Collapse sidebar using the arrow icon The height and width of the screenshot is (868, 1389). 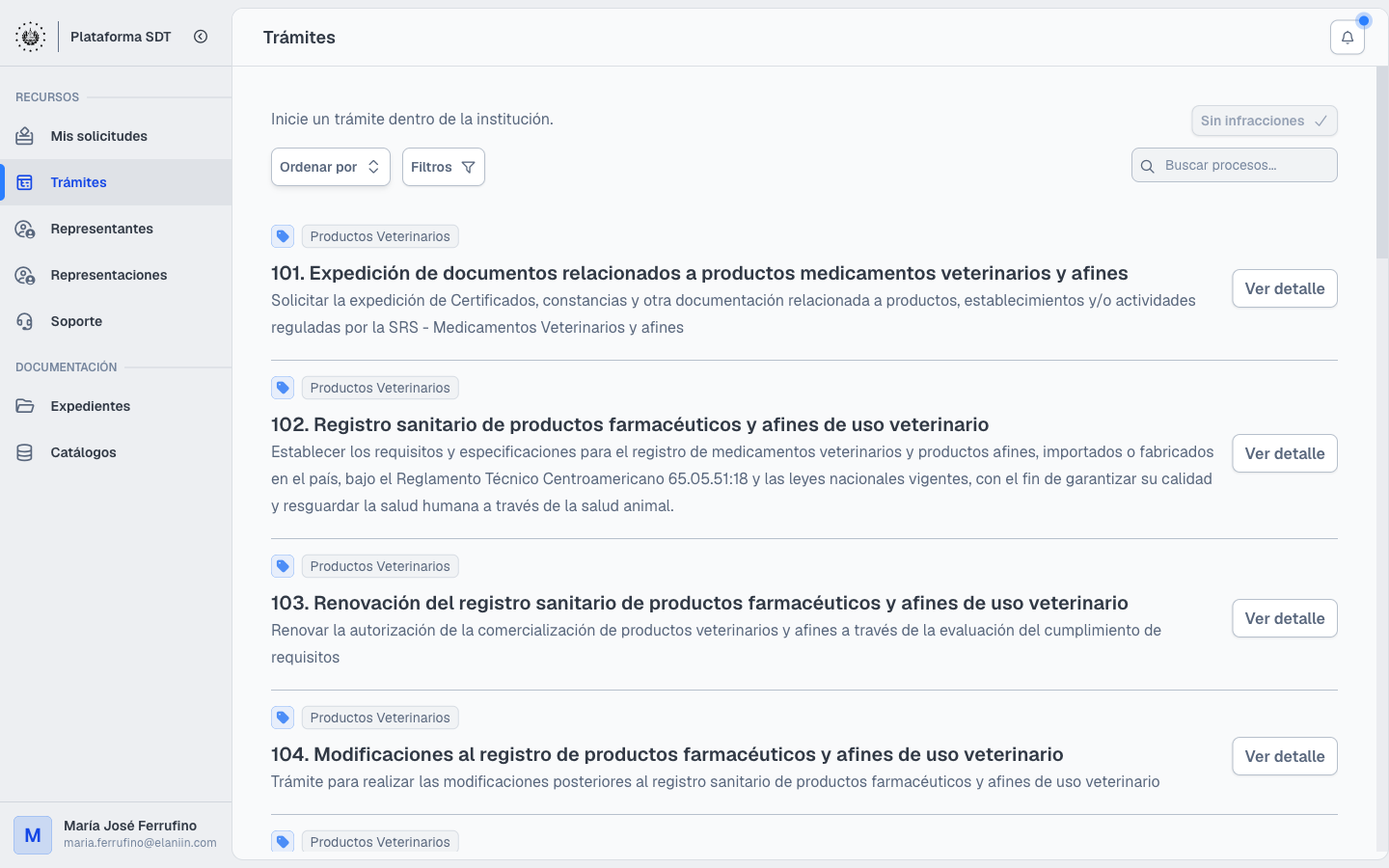pyautogui.click(x=201, y=37)
